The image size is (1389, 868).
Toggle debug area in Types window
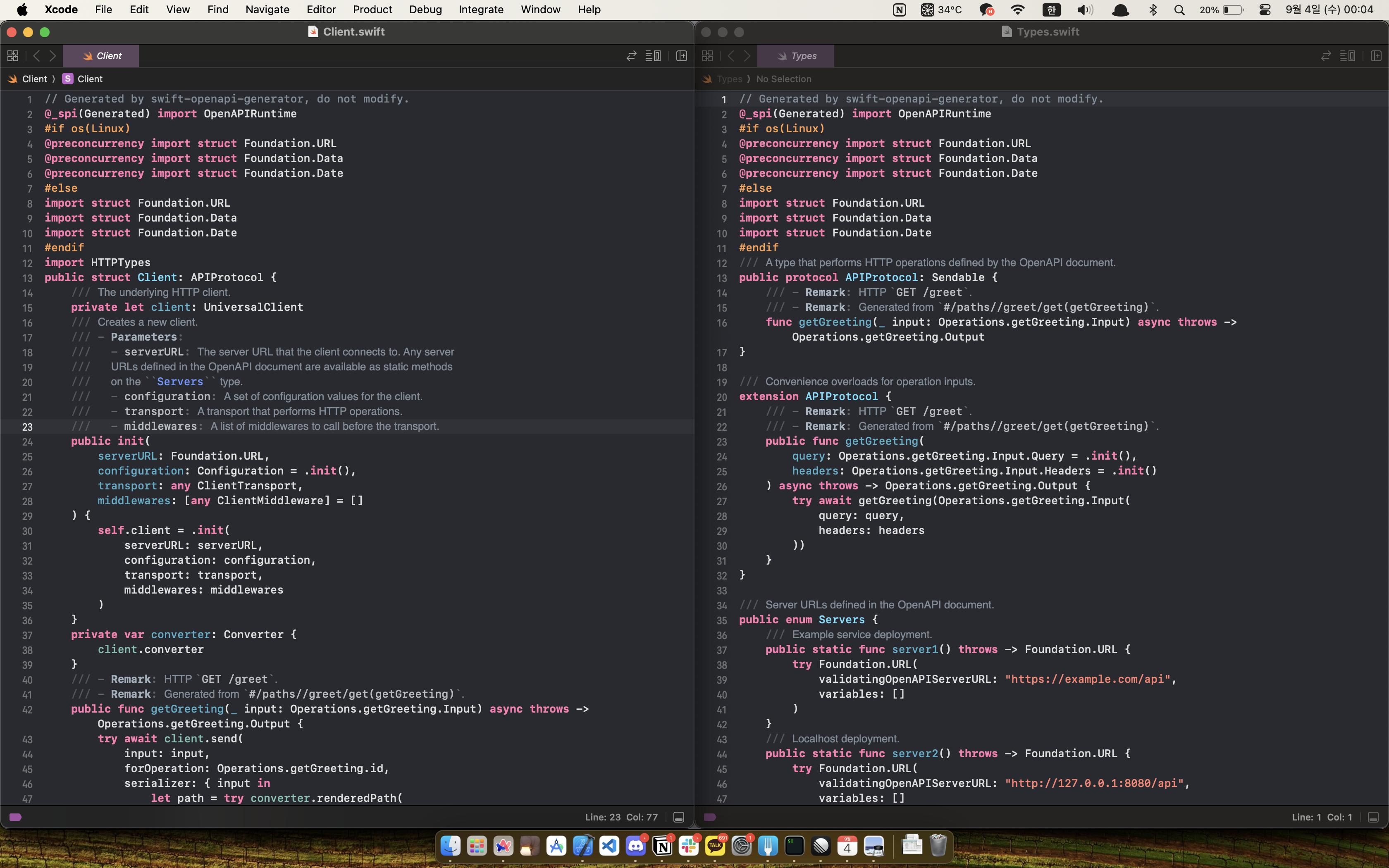pyautogui.click(x=1373, y=817)
